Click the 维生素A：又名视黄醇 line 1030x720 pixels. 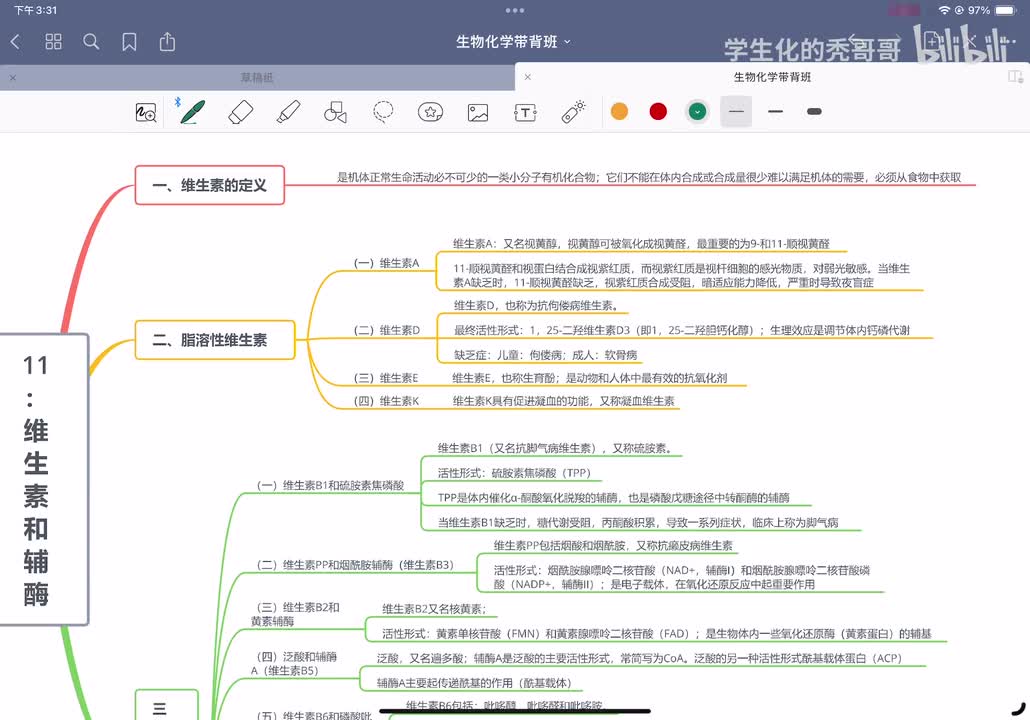coord(640,244)
